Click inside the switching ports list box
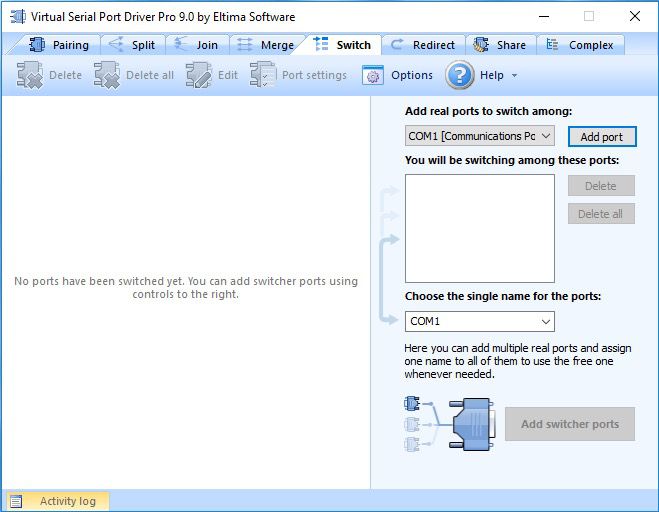 tap(480, 229)
